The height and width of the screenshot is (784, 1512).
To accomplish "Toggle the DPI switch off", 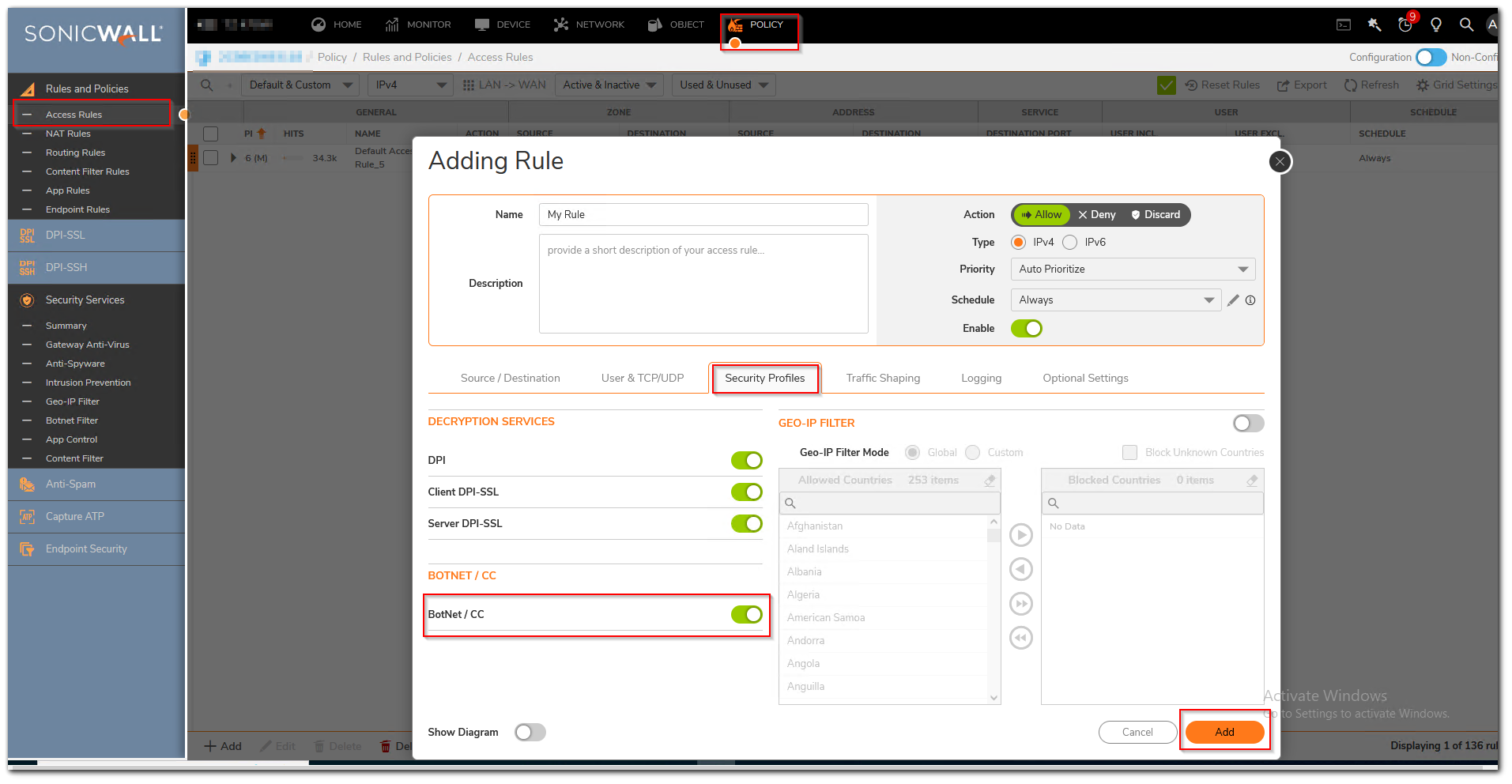I will click(x=747, y=461).
